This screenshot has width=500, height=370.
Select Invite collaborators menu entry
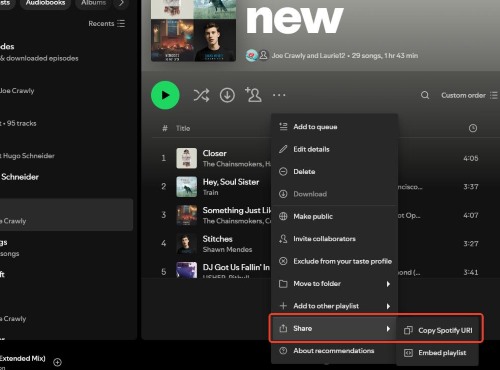tap(334, 239)
